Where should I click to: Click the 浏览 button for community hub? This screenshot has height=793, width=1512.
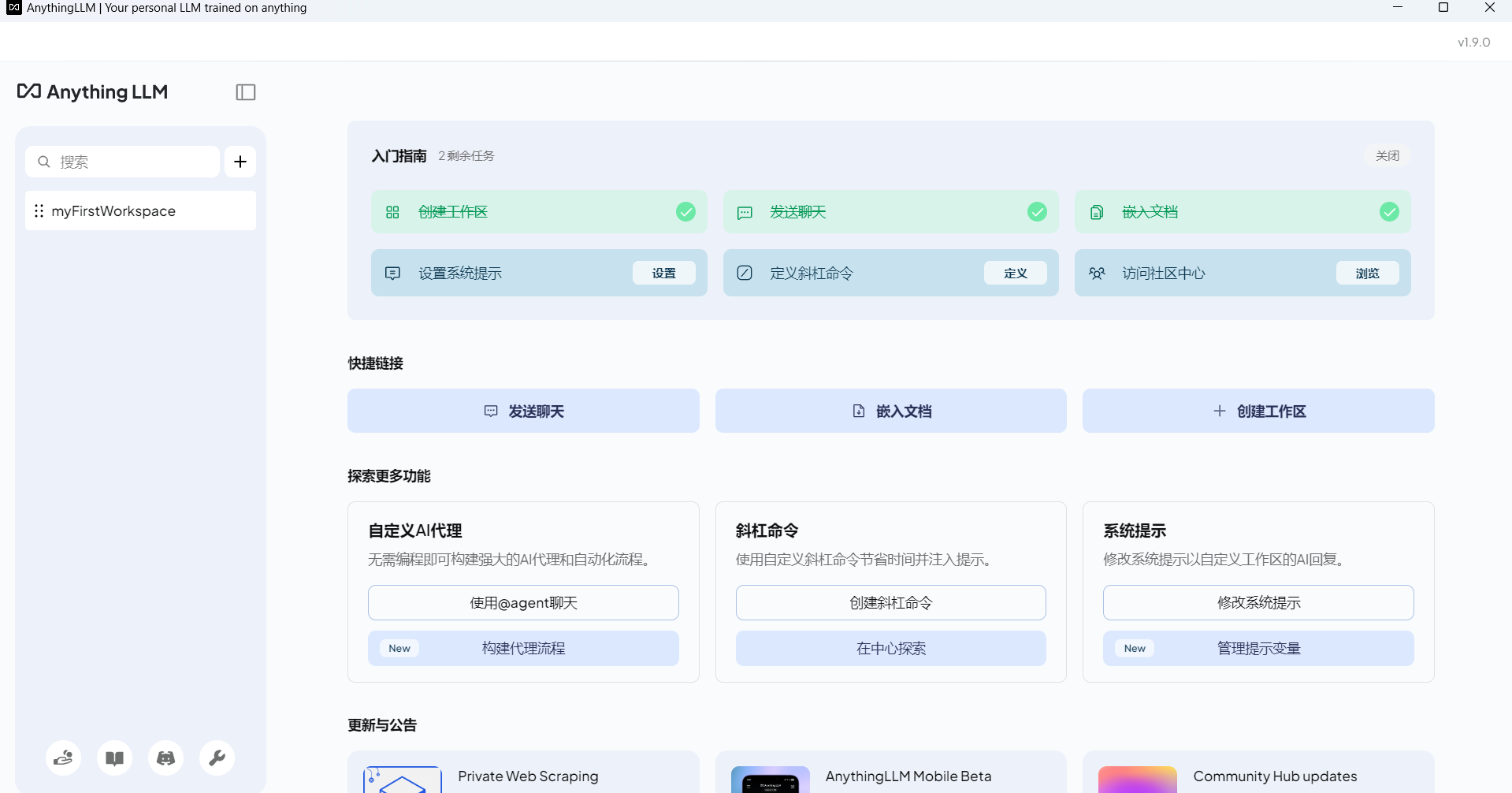click(1368, 274)
